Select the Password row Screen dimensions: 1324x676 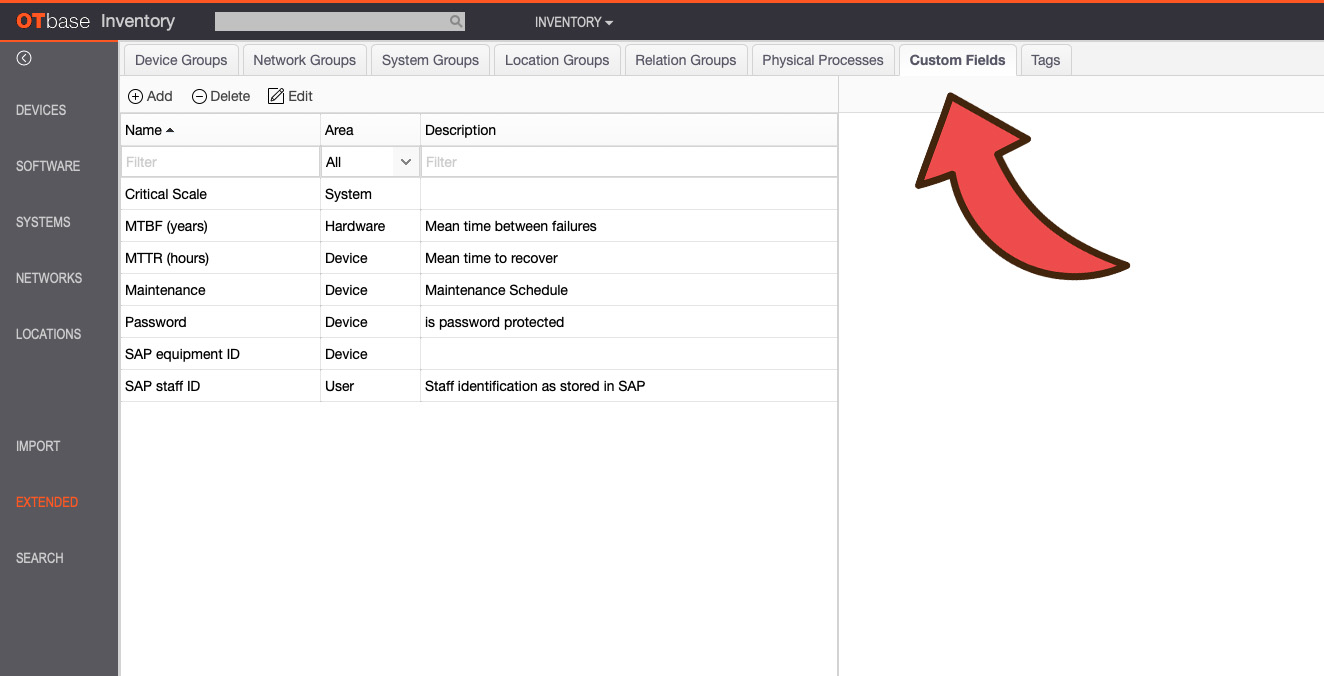pyautogui.click(x=479, y=322)
